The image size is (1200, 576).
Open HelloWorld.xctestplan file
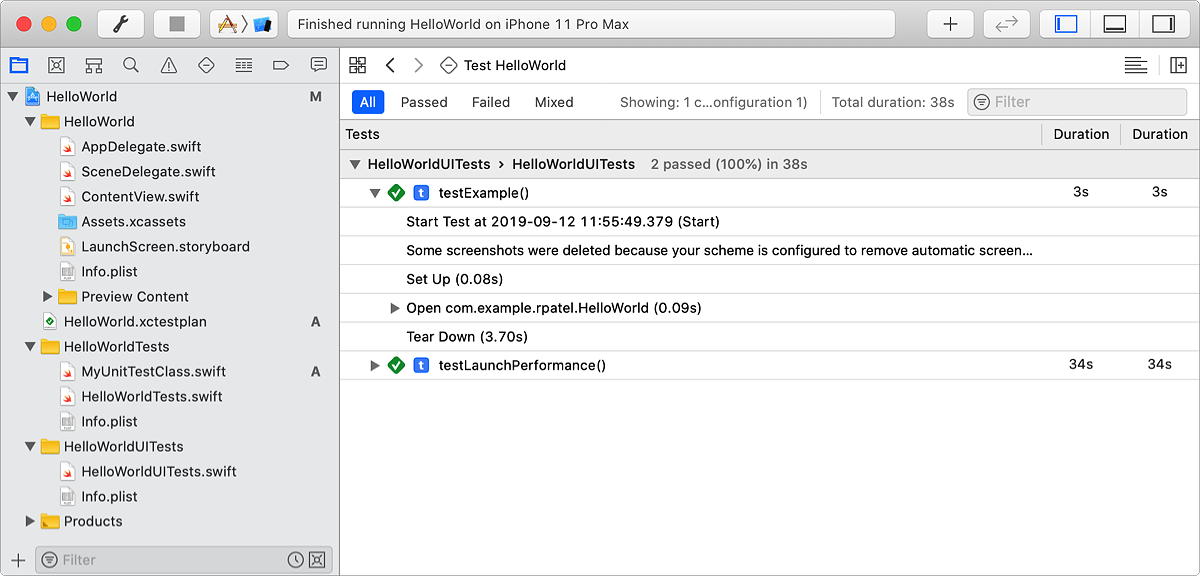pyautogui.click(x=135, y=322)
